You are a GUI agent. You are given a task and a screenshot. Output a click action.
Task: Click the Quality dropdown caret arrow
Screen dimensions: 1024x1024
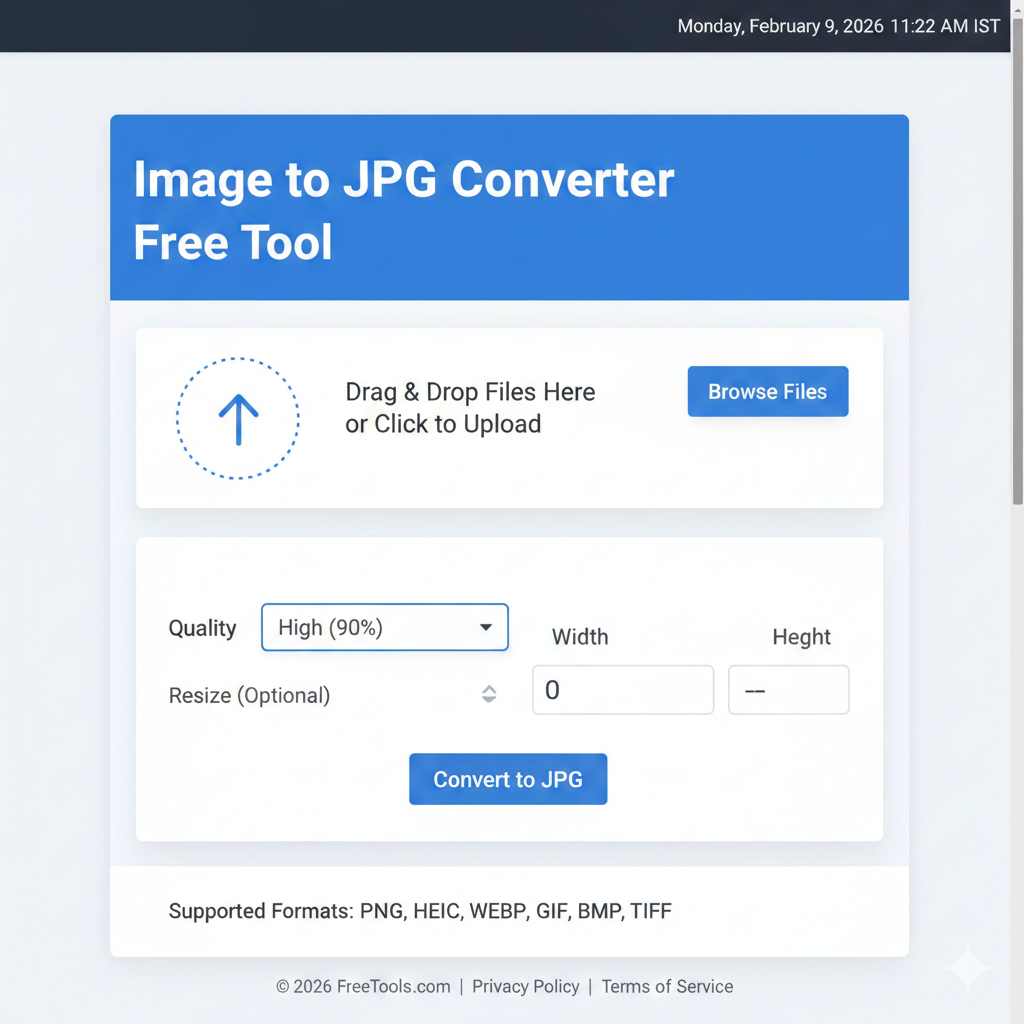click(486, 627)
